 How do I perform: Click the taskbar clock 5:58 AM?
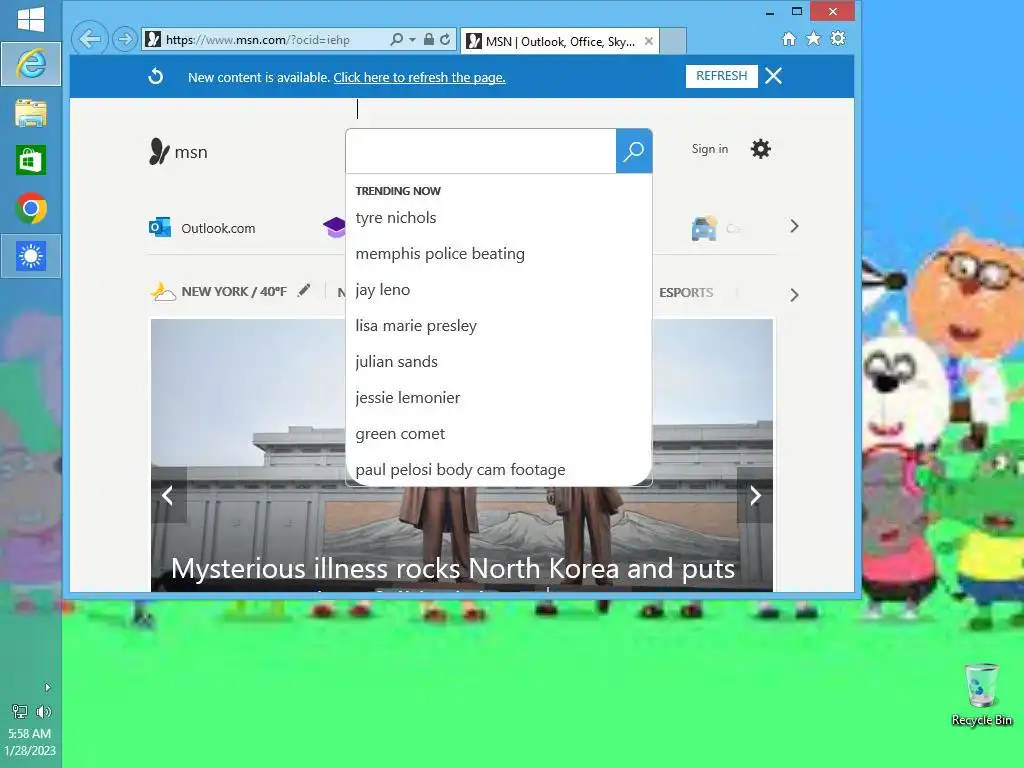pyautogui.click(x=29, y=733)
